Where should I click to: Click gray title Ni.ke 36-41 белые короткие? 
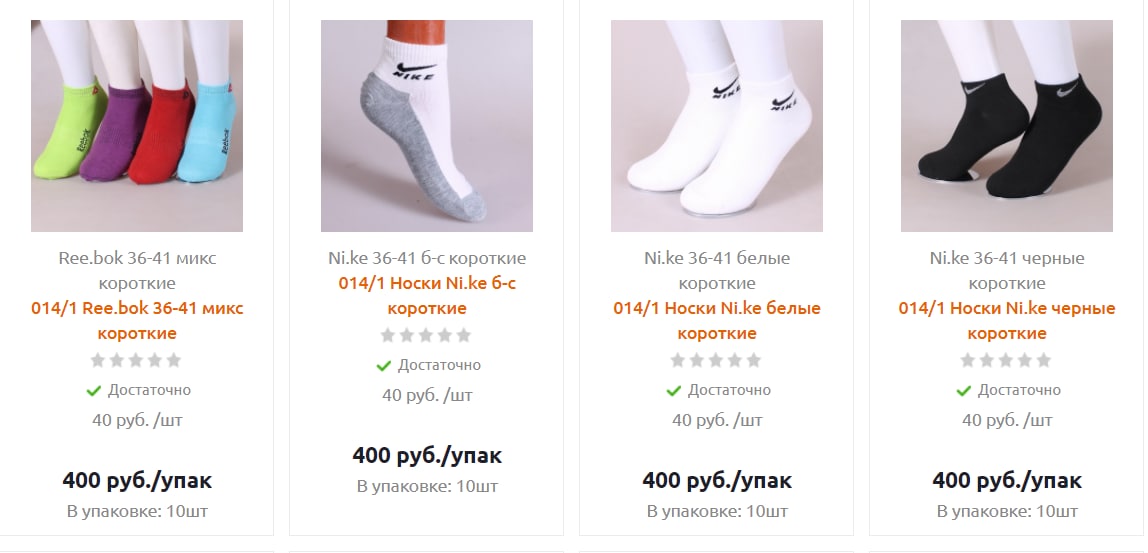pyautogui.click(x=717, y=270)
